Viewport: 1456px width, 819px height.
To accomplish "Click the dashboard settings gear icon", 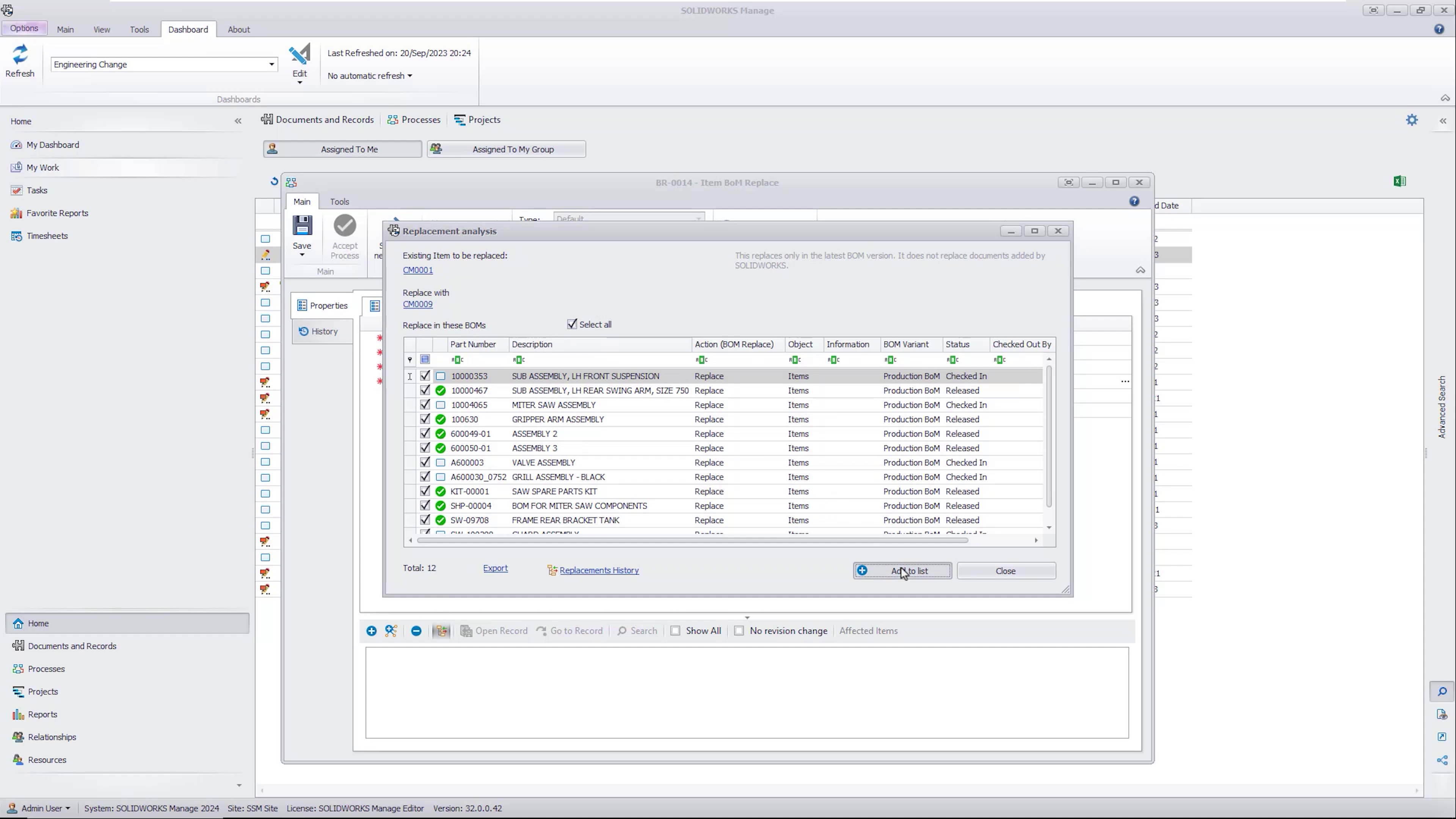I will click(x=1412, y=120).
